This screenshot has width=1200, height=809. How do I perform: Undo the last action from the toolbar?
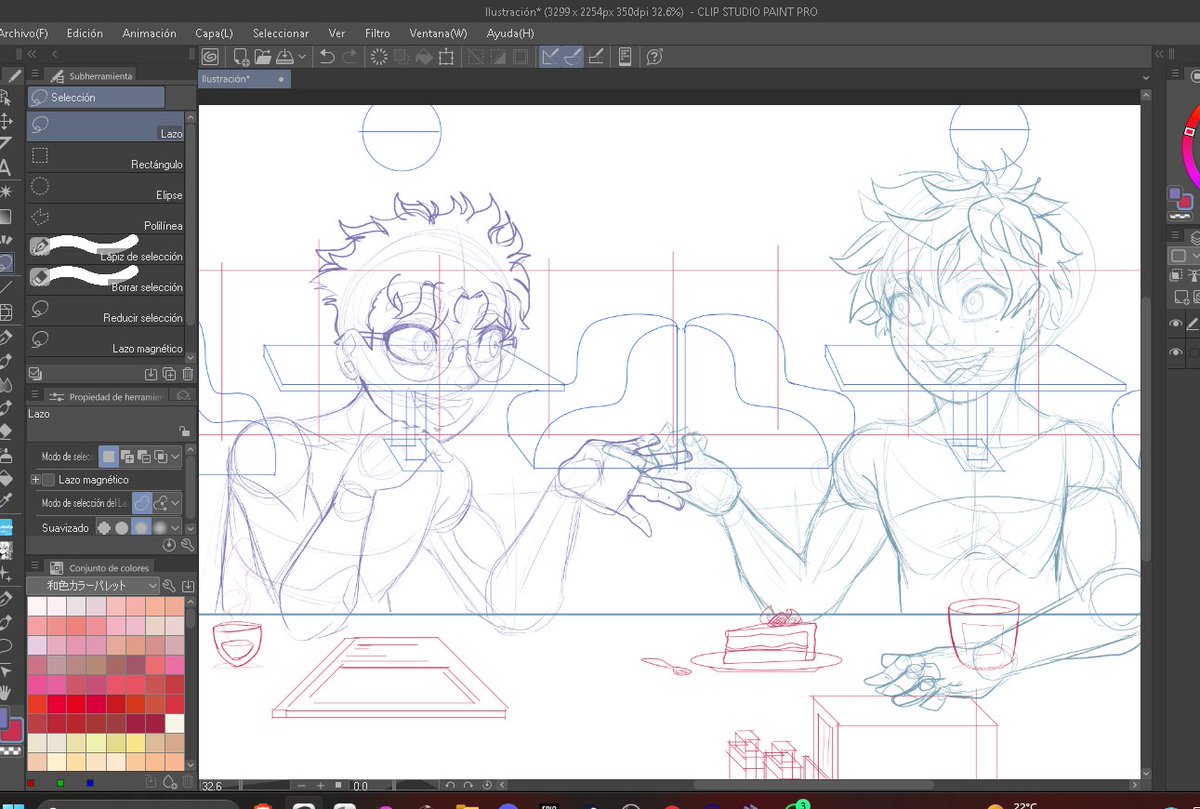point(328,57)
